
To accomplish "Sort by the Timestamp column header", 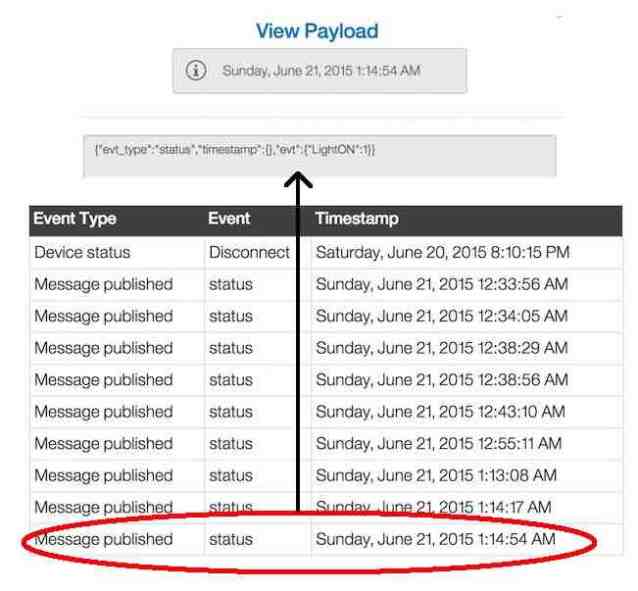I will (357, 219).
